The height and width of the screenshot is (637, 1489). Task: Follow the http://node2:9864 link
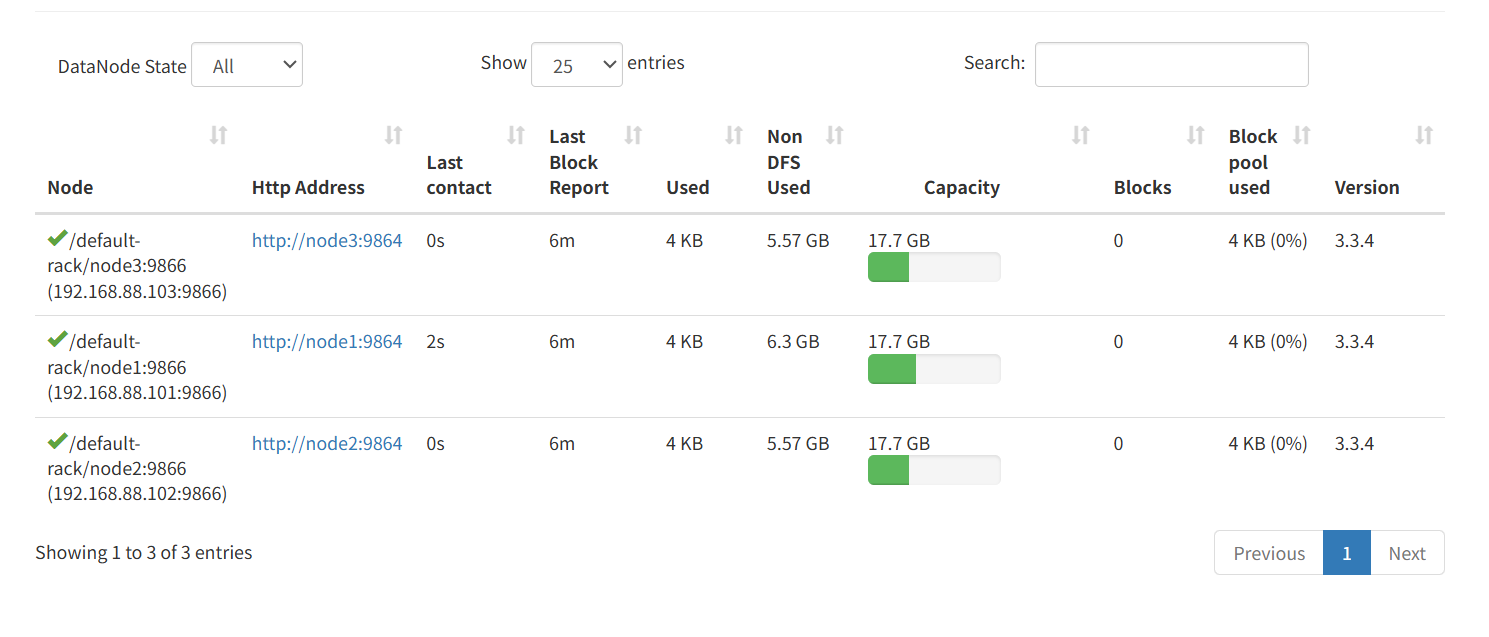coord(327,444)
